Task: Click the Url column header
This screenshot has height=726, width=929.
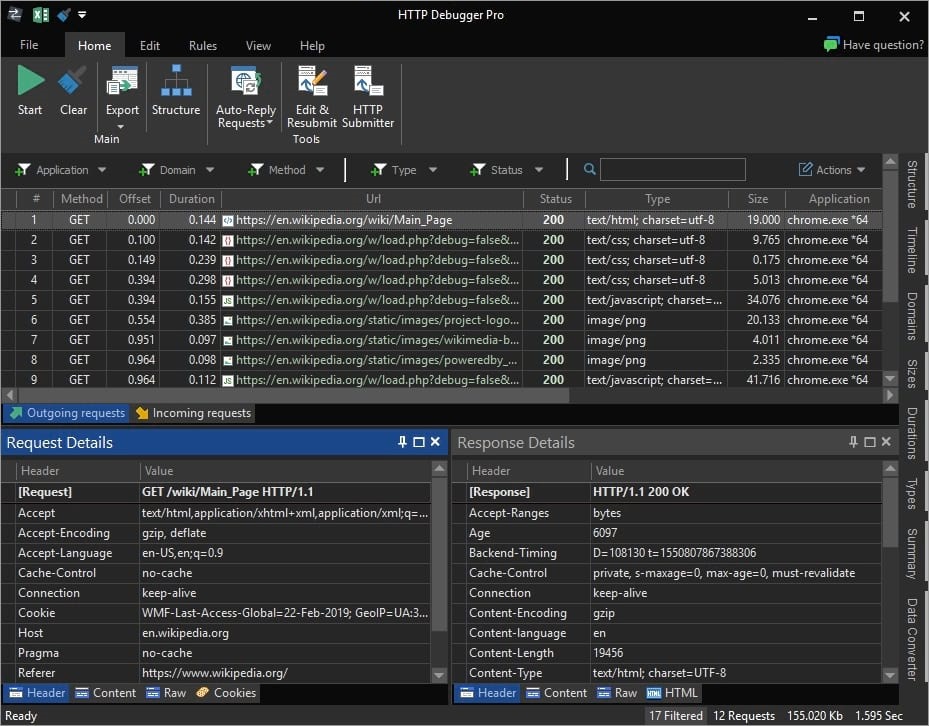Action: tap(373, 199)
